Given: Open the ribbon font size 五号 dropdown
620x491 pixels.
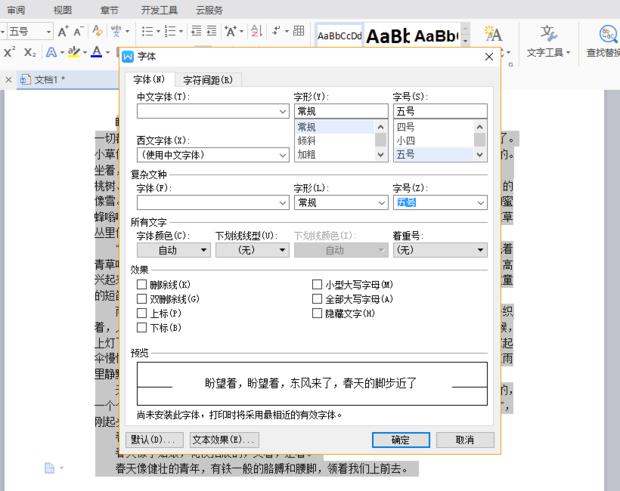Looking at the screenshot, I should coord(48,31).
